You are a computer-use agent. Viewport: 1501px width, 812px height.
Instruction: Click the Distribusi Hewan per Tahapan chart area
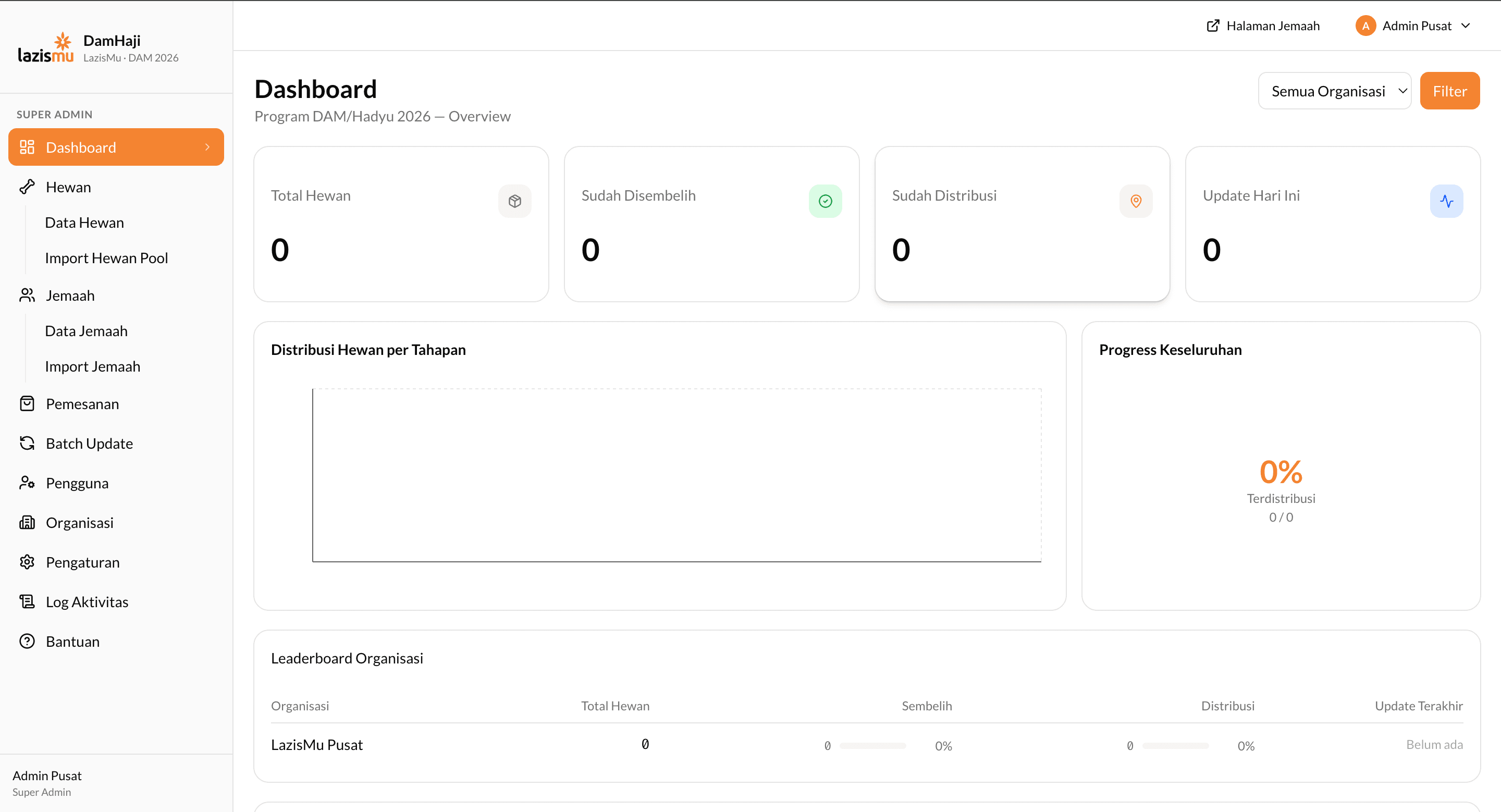click(x=676, y=475)
